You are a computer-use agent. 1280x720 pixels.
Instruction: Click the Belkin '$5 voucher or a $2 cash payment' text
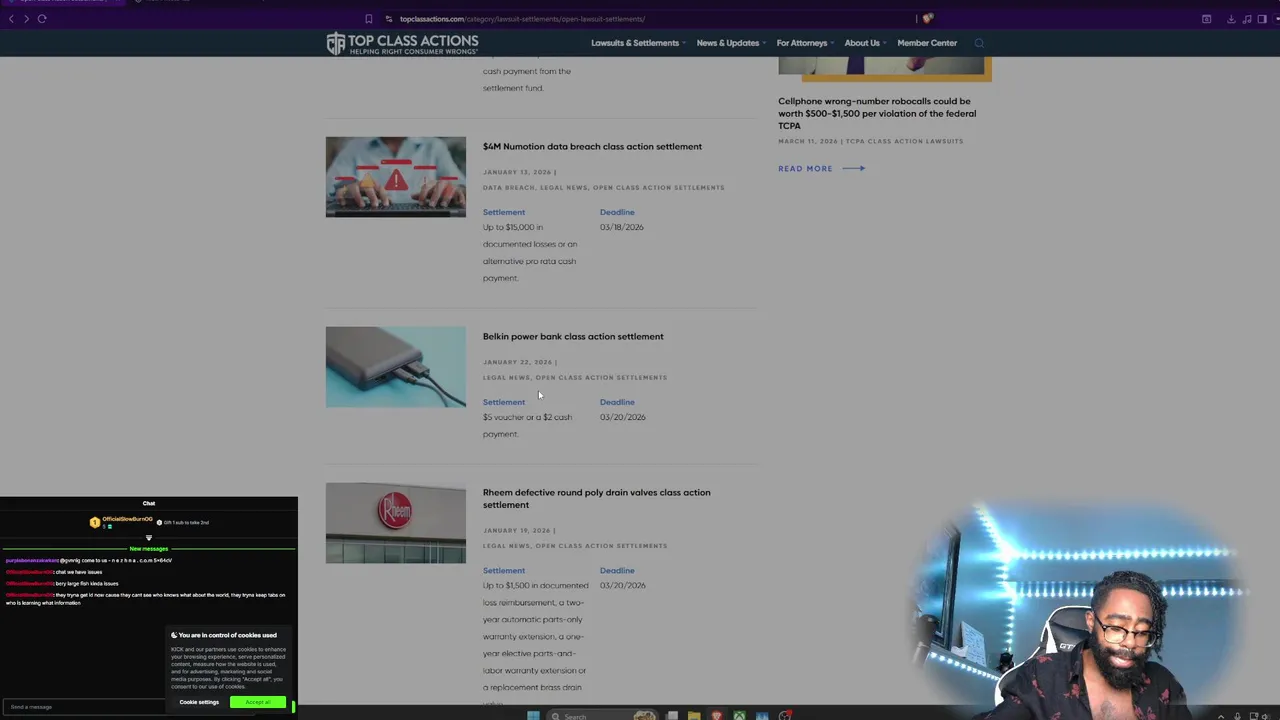(x=527, y=425)
